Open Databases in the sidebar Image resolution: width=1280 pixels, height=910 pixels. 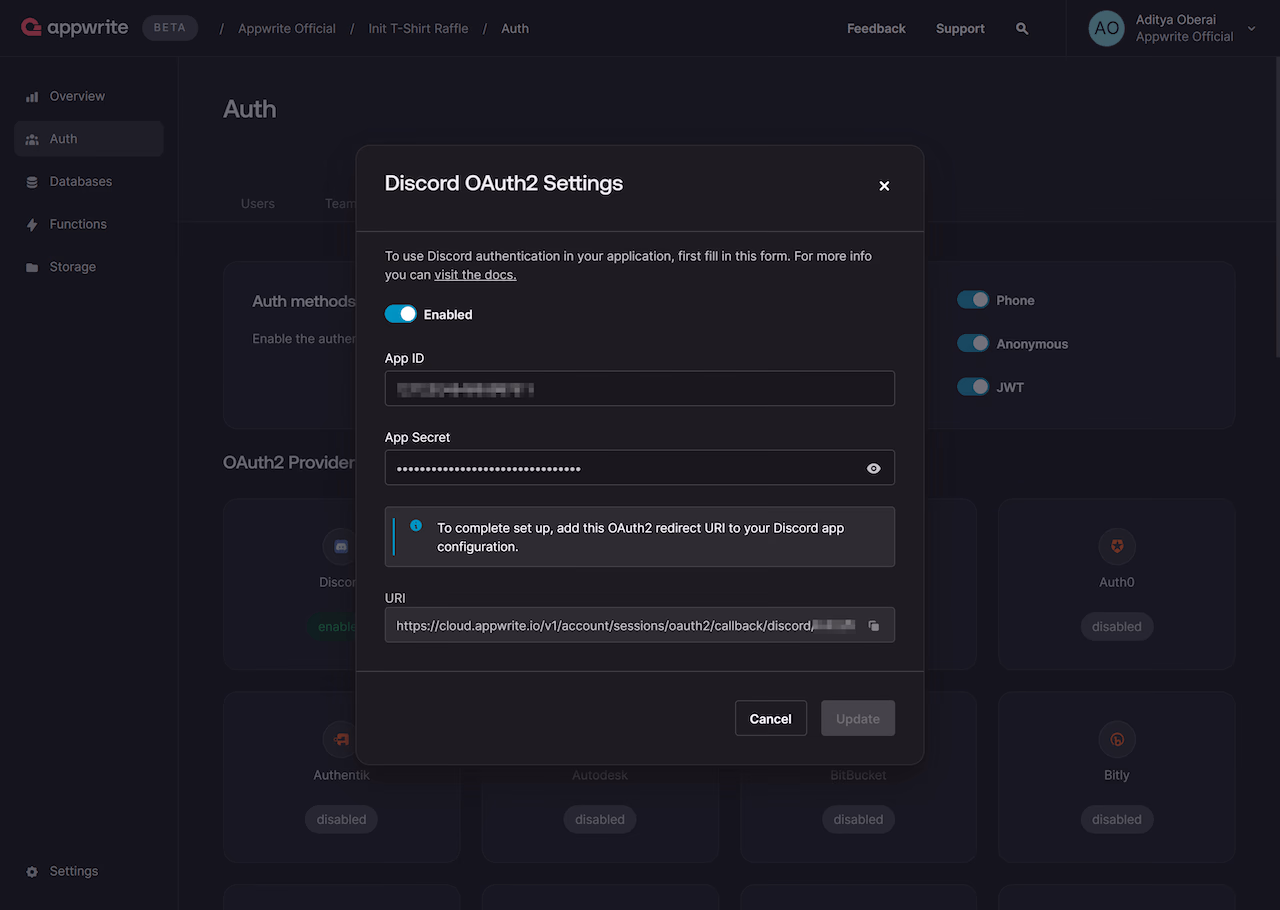point(89,182)
